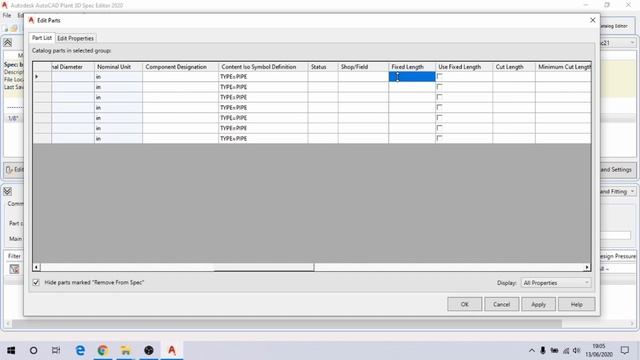Image resolution: width=640 pixels, height=360 pixels.
Task: Click the taskbar clock showing 19:05
Action: pos(599,350)
